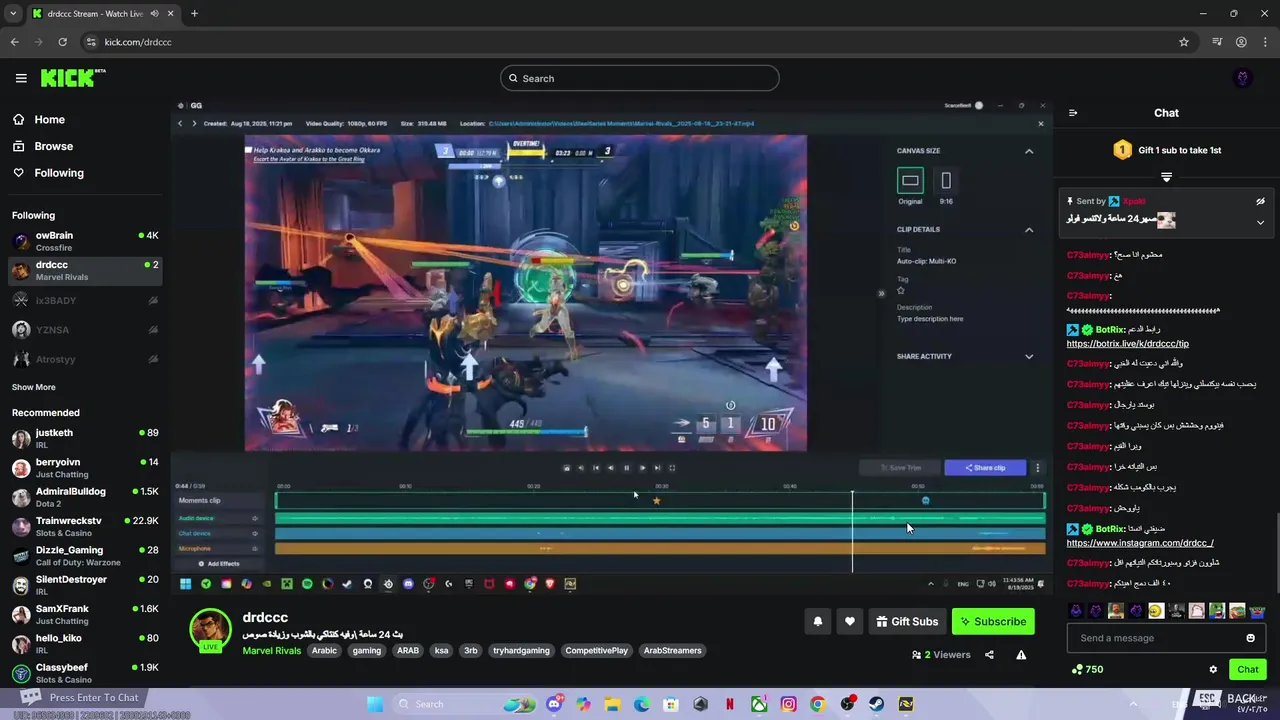Click the star moment marker on timeline
Screen dimensions: 1280x720
point(656,500)
